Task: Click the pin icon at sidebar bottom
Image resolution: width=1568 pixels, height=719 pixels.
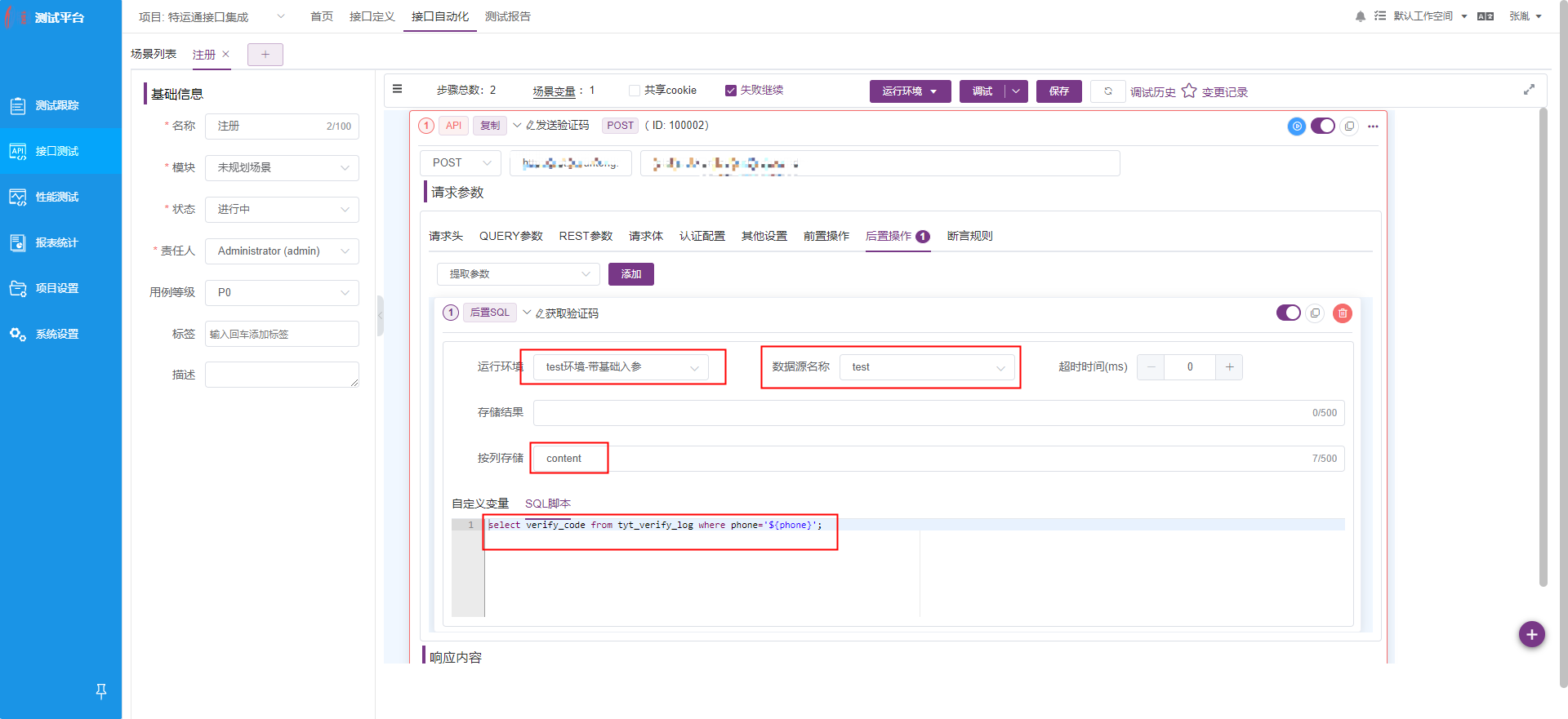Action: 101,691
